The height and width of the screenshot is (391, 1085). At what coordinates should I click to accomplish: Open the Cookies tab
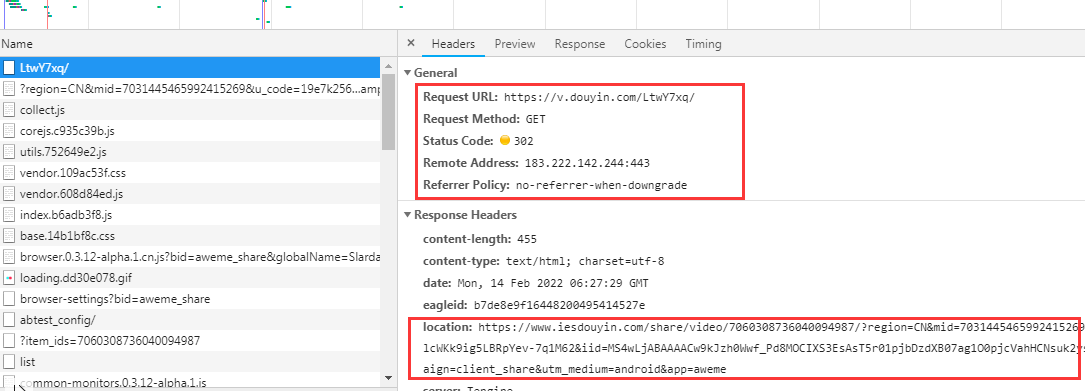click(x=645, y=44)
